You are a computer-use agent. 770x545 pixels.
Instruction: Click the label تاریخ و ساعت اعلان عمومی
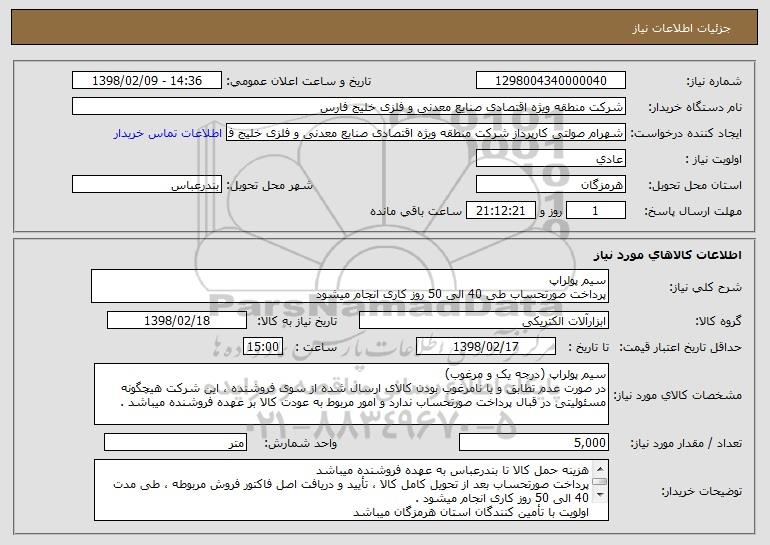coord(299,81)
